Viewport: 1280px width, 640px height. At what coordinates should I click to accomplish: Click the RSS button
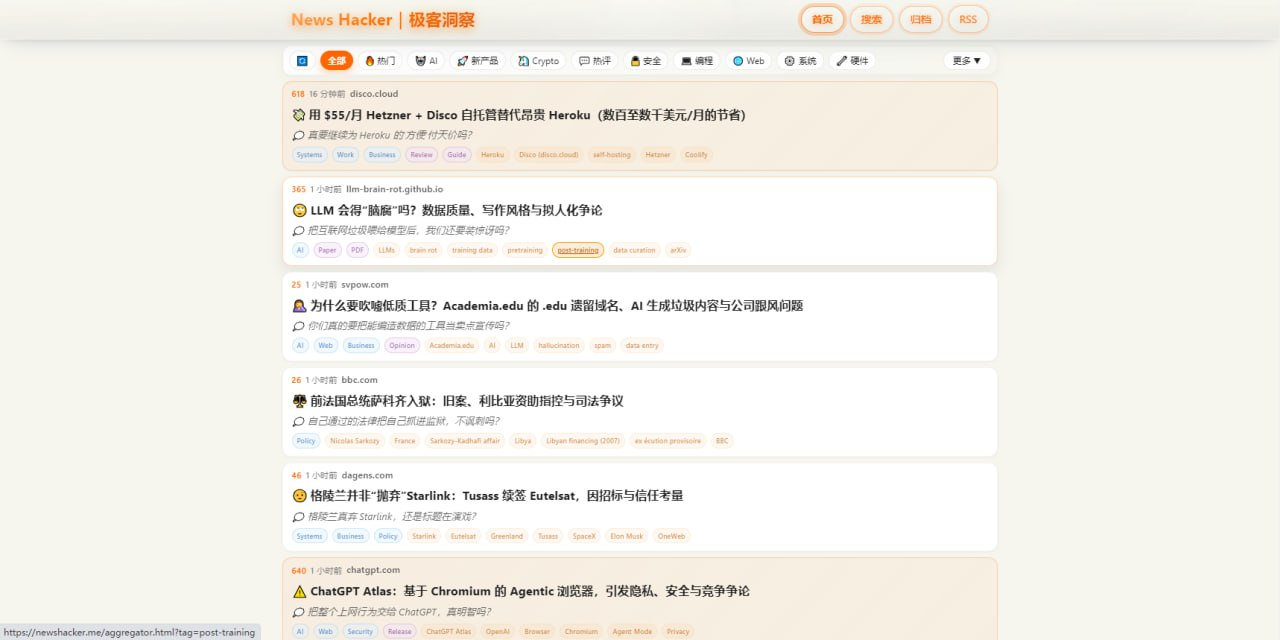pyautogui.click(x=967, y=19)
